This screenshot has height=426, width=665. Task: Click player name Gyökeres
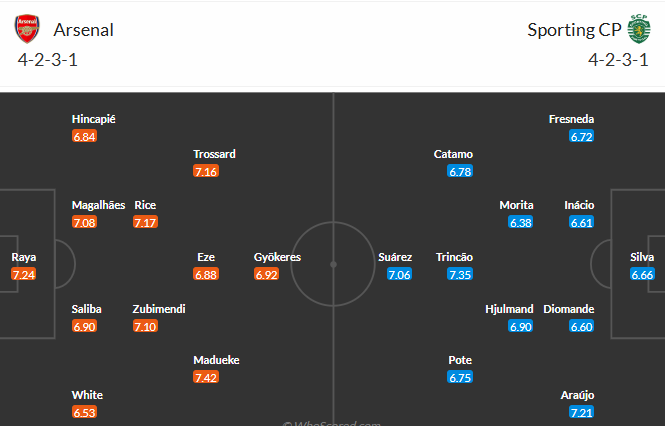[x=278, y=257]
